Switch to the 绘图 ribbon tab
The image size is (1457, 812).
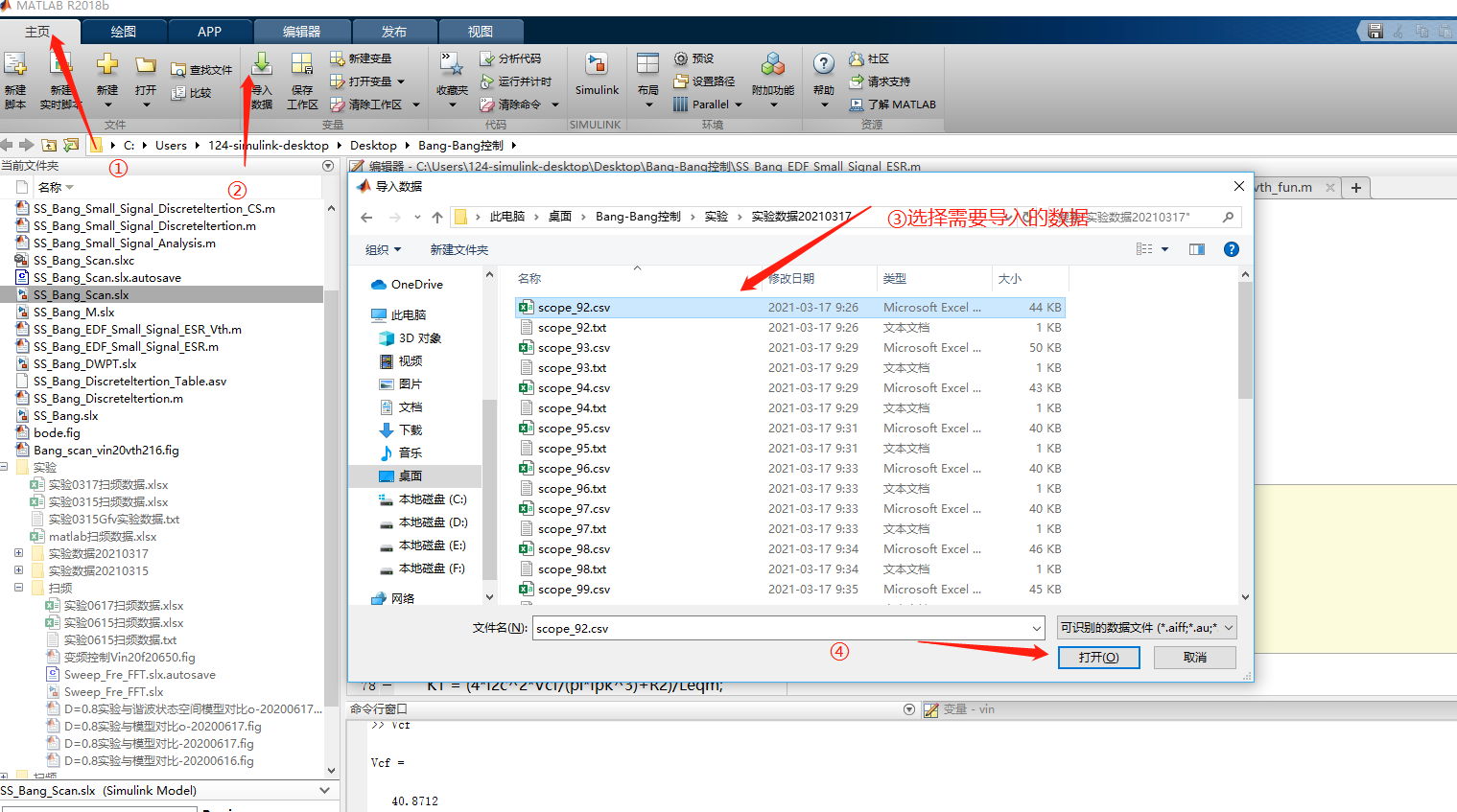click(x=124, y=31)
